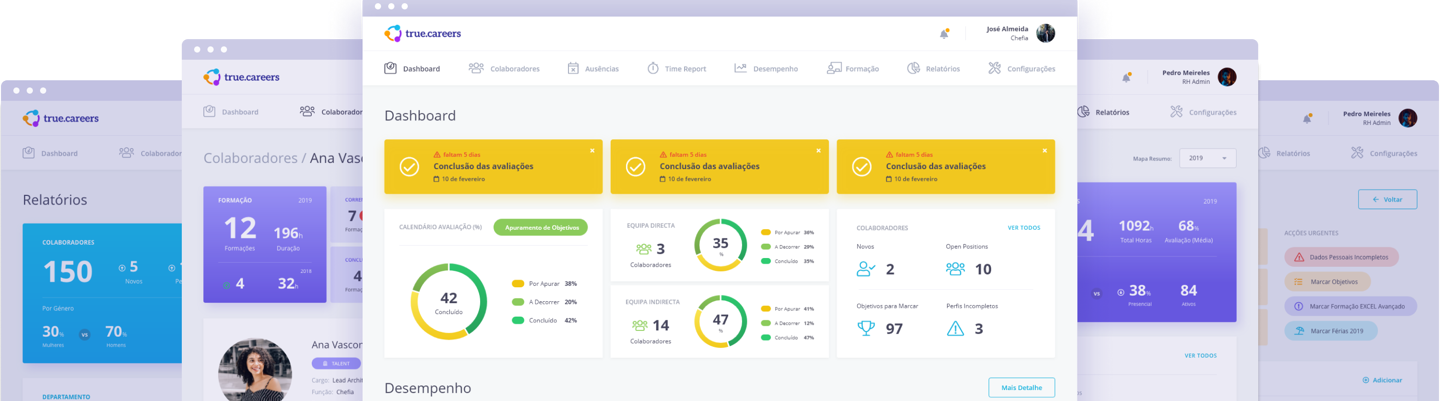Click Ana Vasconcelos profile photo
The width and height of the screenshot is (1440, 401).
(255, 369)
